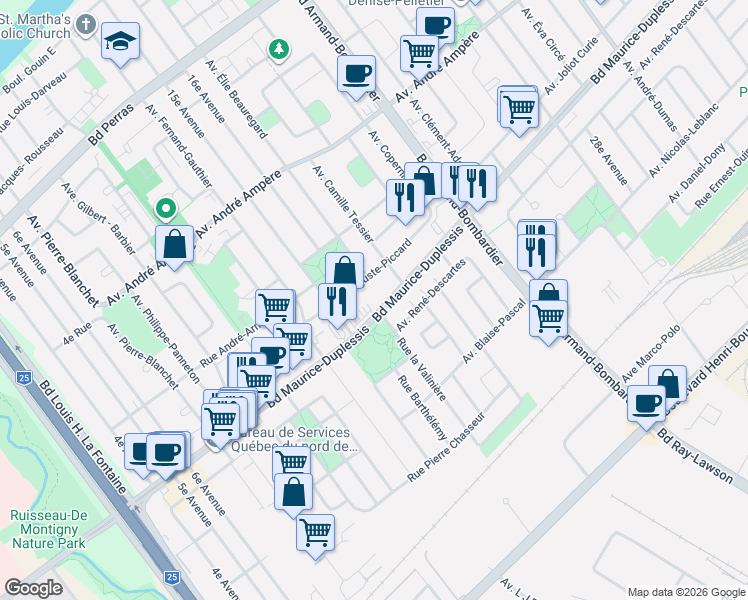
Task: Click the 'Bd Ray-Lawson' street label
Action: pos(695,456)
